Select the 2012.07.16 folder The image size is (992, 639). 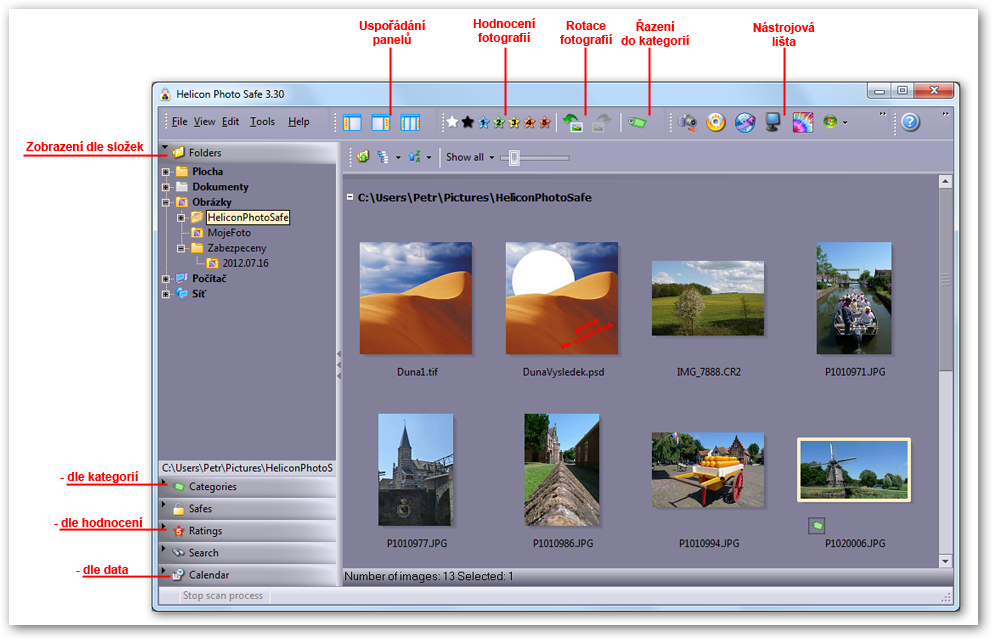pos(245,263)
